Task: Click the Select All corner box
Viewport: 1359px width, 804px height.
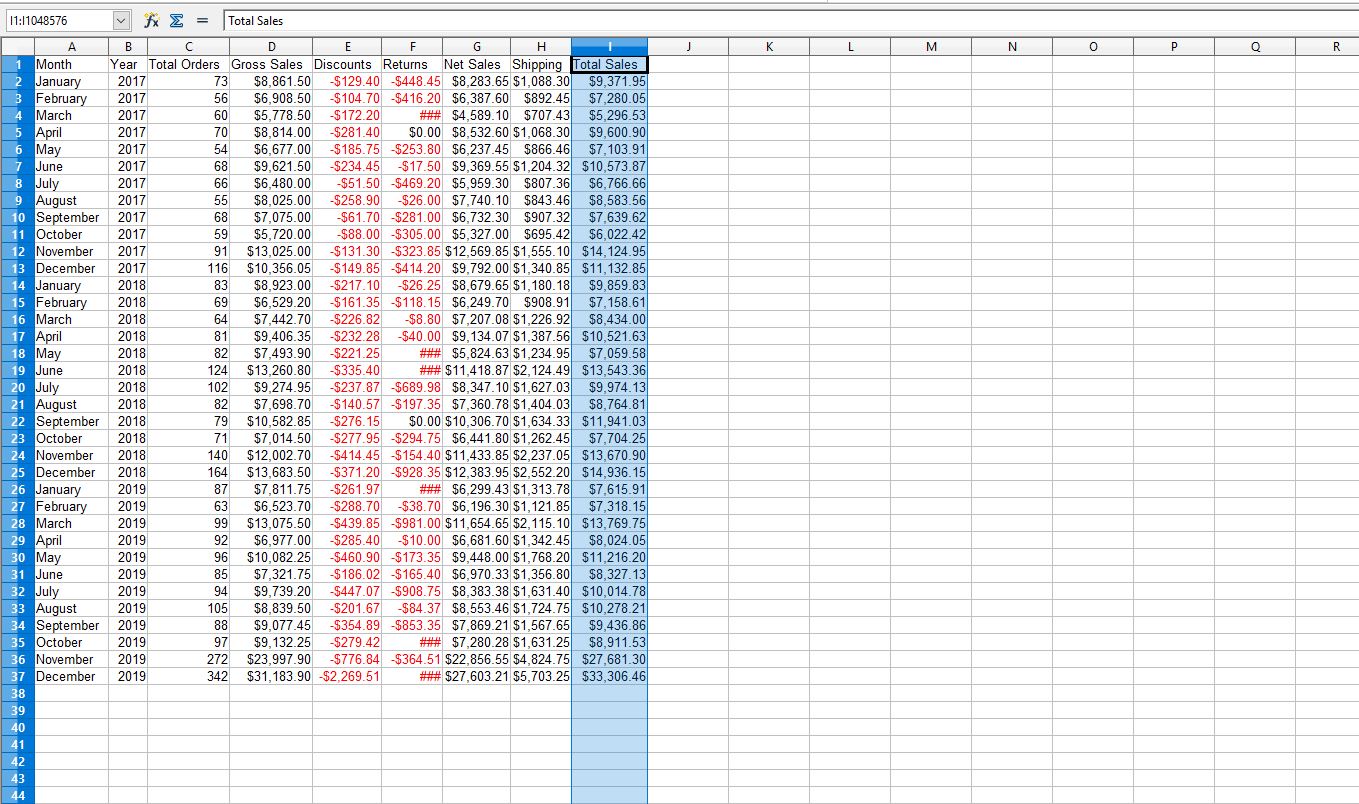Action: click(x=17, y=46)
